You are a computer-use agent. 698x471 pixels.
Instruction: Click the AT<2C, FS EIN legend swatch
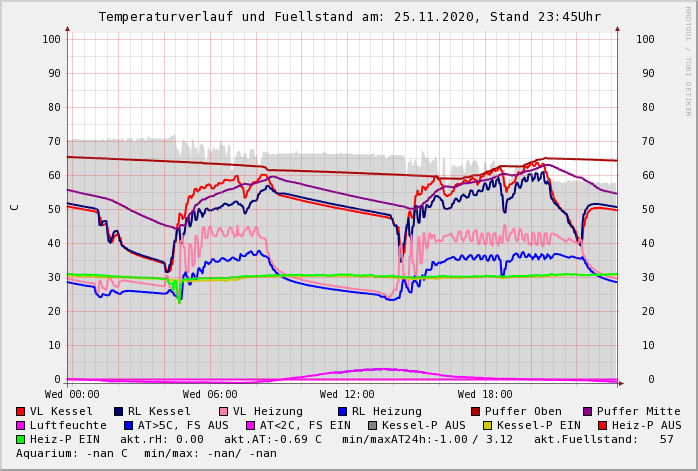[252, 426]
